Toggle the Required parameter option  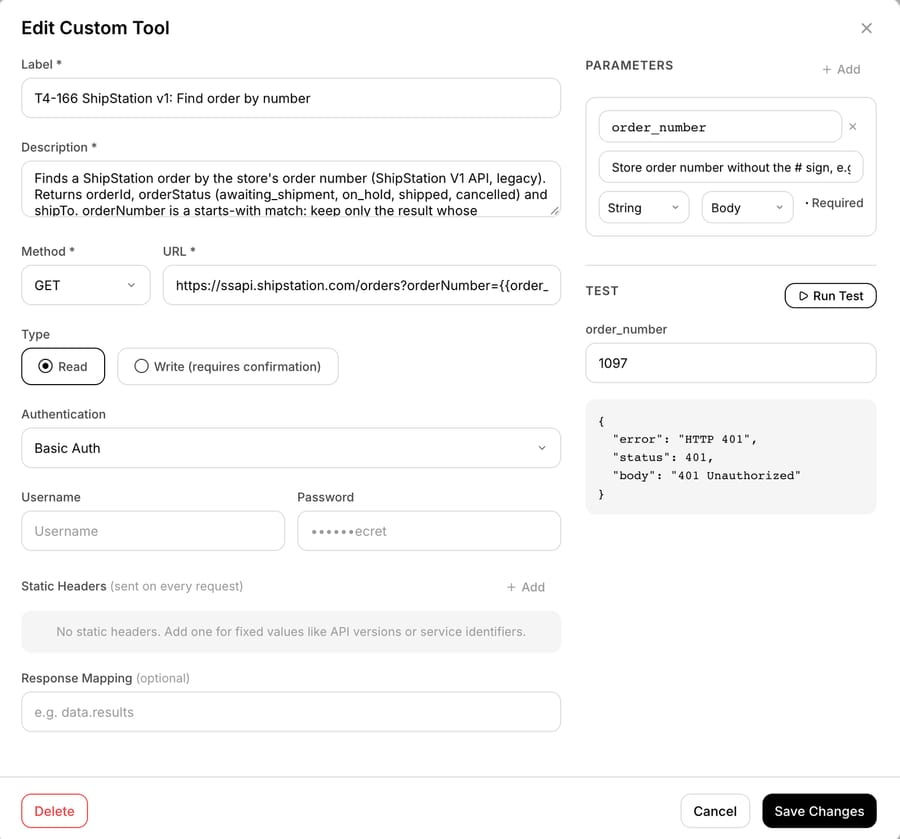coord(834,203)
